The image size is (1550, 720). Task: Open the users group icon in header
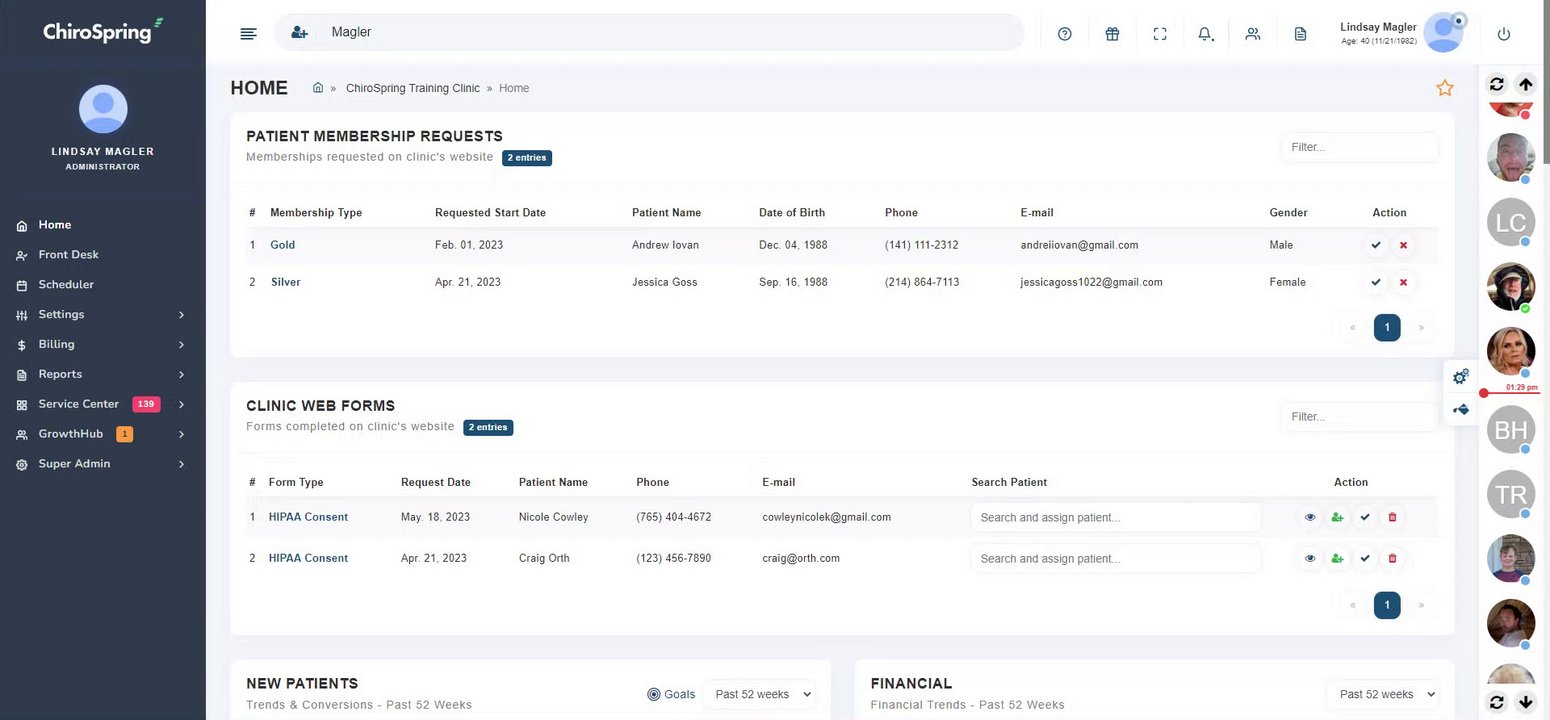(1252, 34)
